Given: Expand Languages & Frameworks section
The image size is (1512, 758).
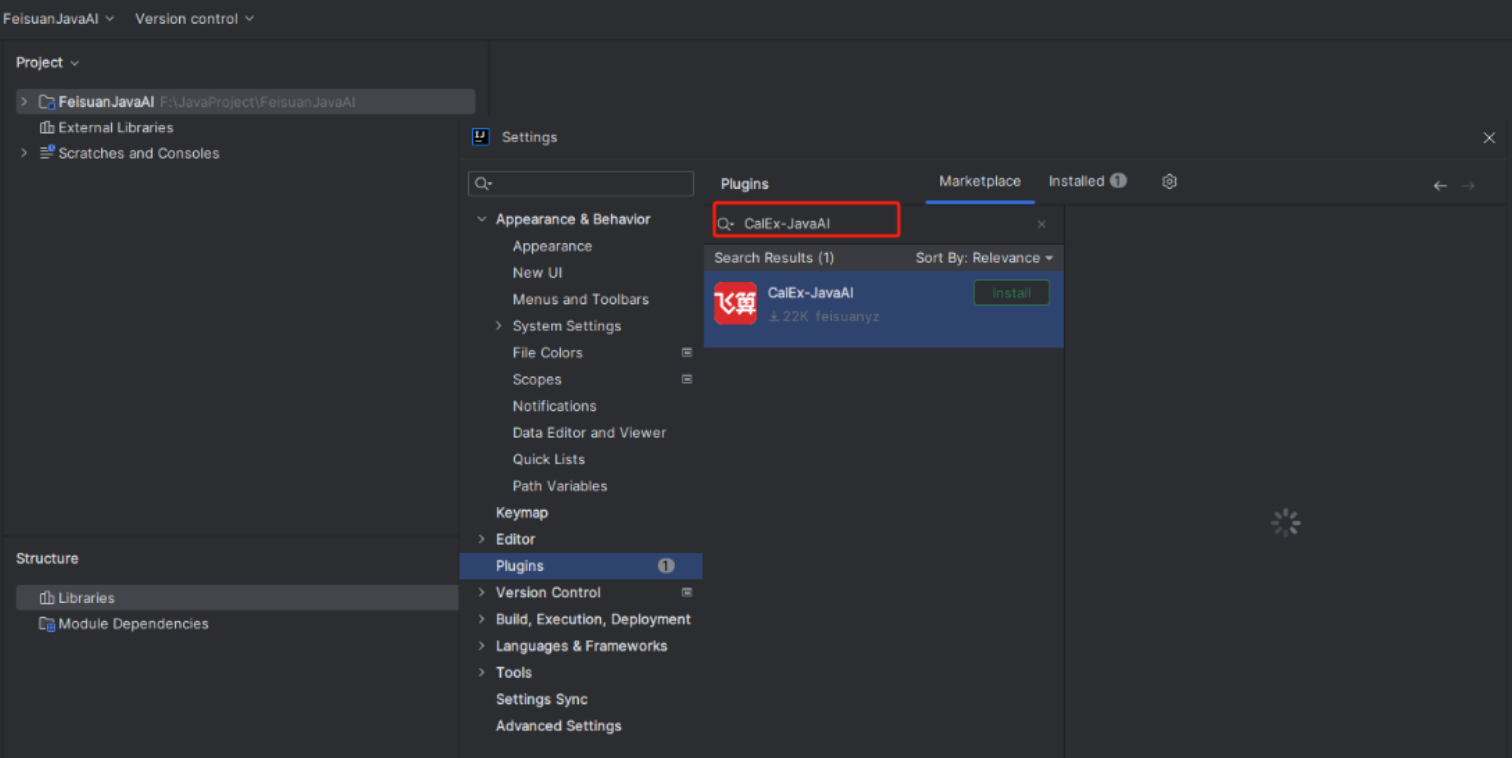Looking at the screenshot, I should 482,646.
